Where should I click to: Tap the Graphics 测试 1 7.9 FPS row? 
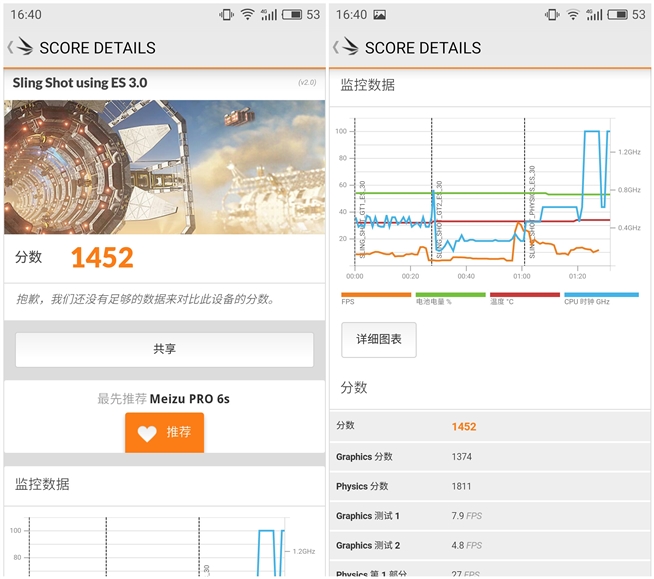[x=490, y=516]
